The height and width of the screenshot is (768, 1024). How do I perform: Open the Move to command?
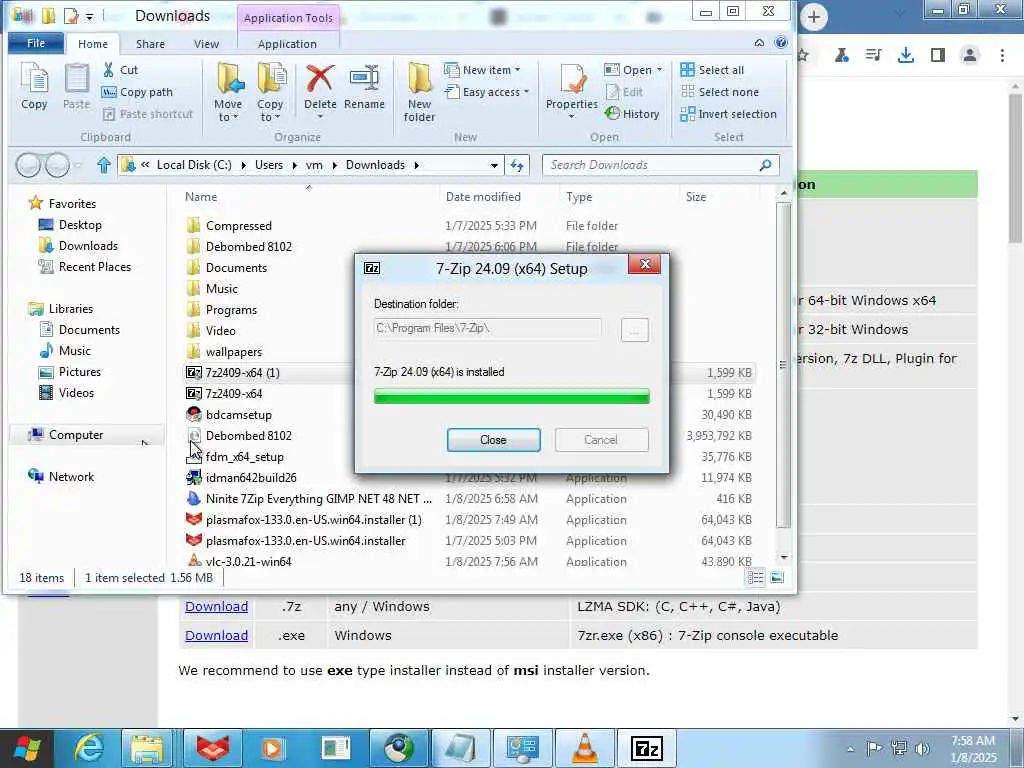pos(228,92)
